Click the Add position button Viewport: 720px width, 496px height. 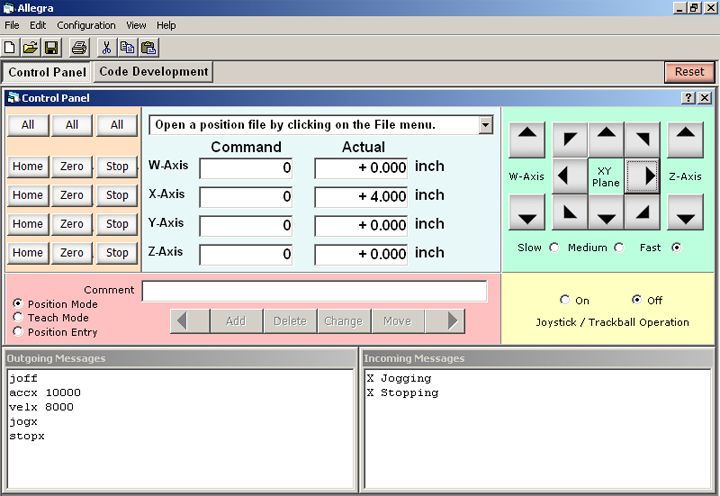[x=236, y=321]
